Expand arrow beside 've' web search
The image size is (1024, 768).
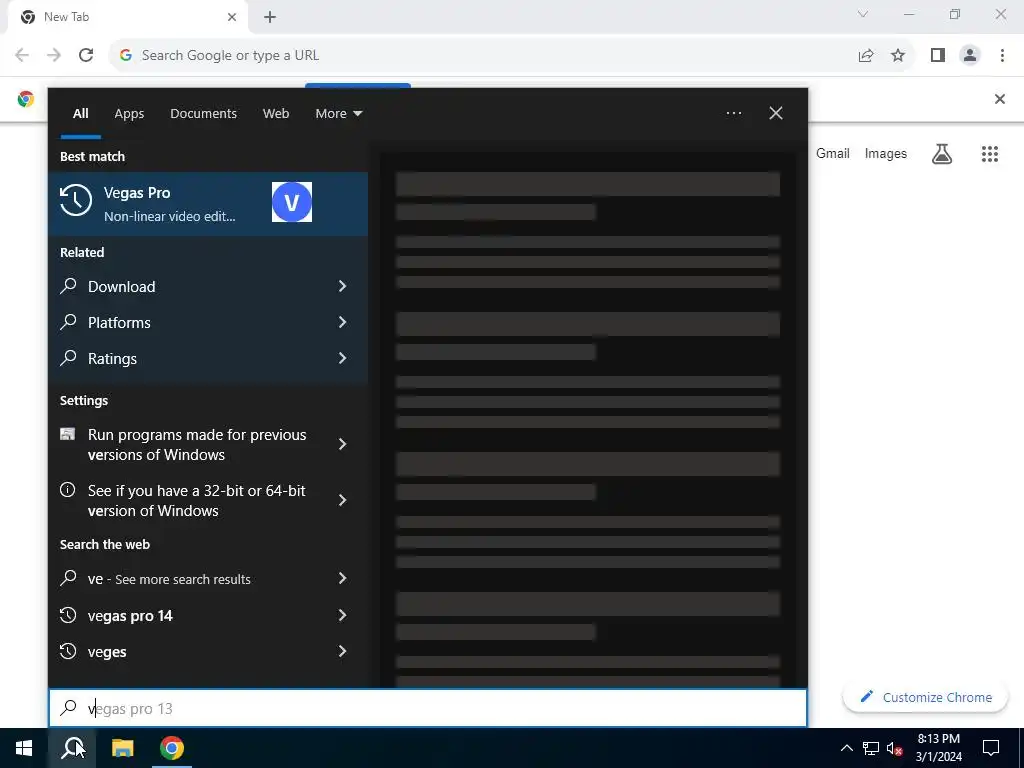tap(342, 578)
